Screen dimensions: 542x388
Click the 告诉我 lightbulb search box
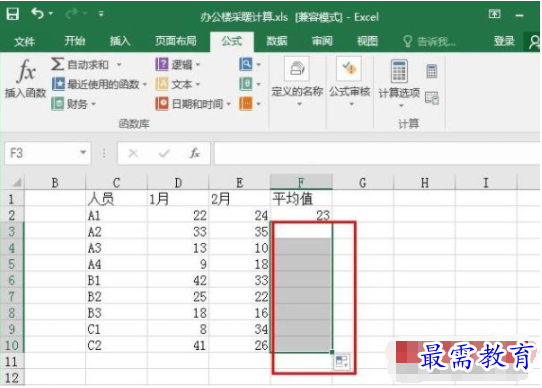coord(429,41)
